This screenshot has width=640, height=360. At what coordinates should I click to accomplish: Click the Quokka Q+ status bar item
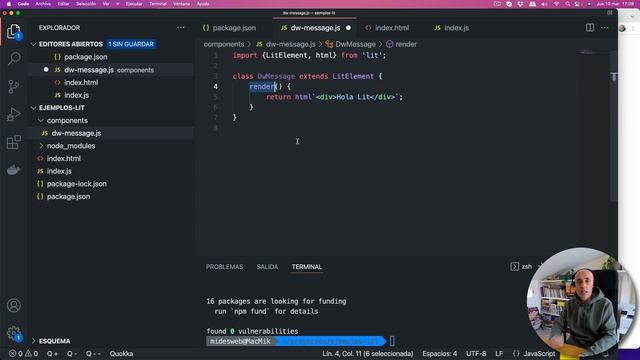[52, 353]
